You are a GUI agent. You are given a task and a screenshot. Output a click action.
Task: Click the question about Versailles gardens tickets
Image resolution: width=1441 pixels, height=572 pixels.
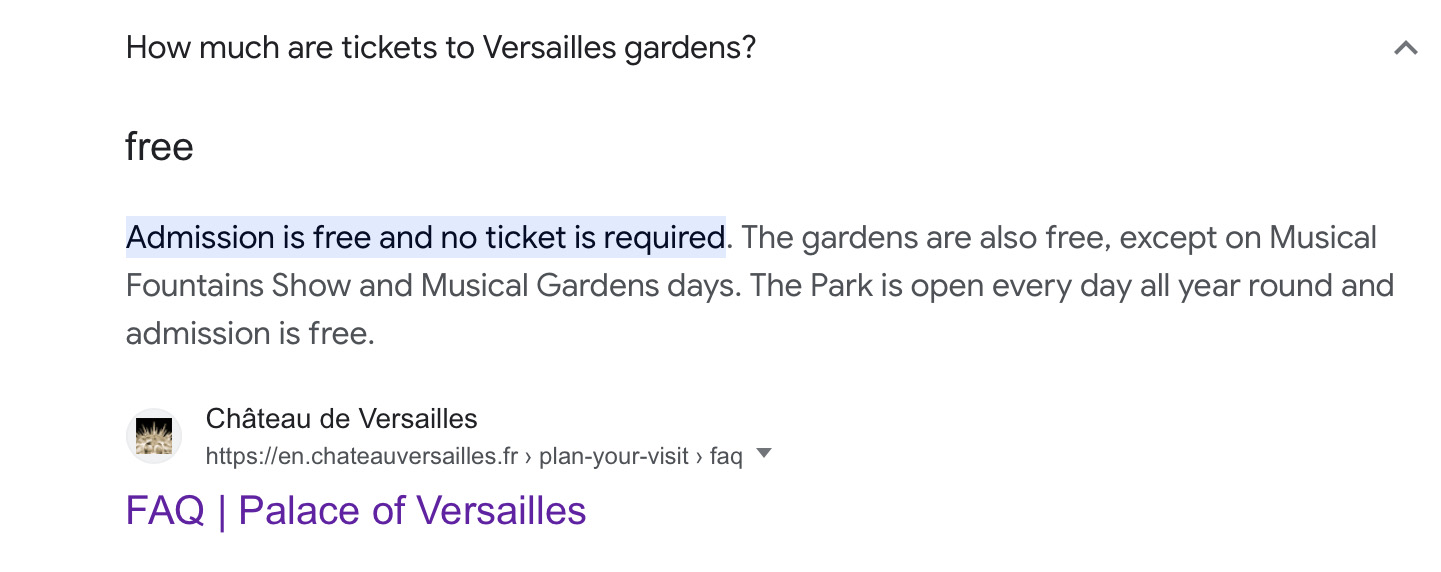click(440, 47)
